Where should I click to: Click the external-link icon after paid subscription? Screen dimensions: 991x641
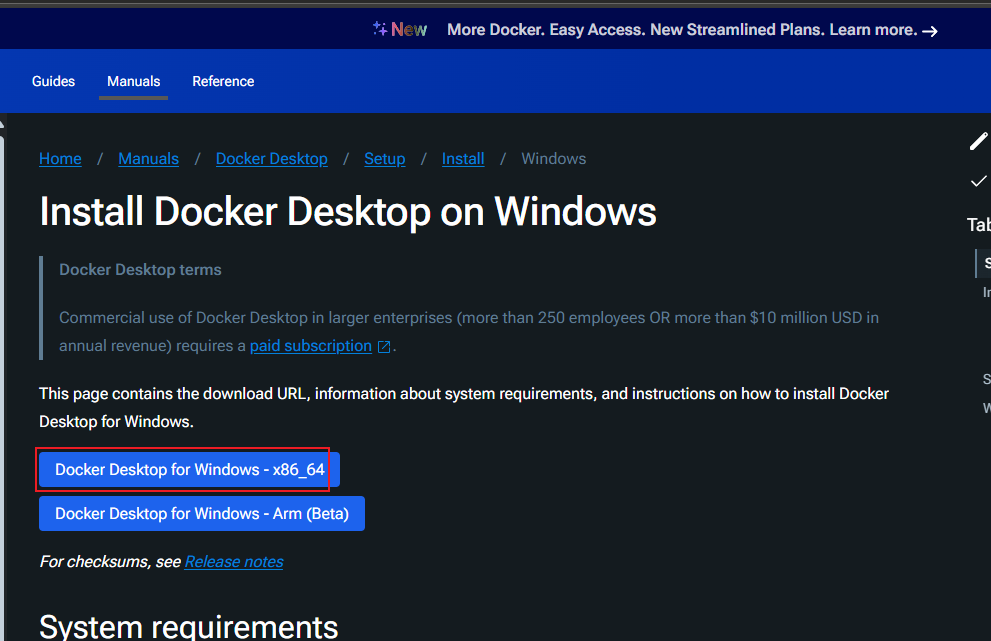(x=384, y=346)
